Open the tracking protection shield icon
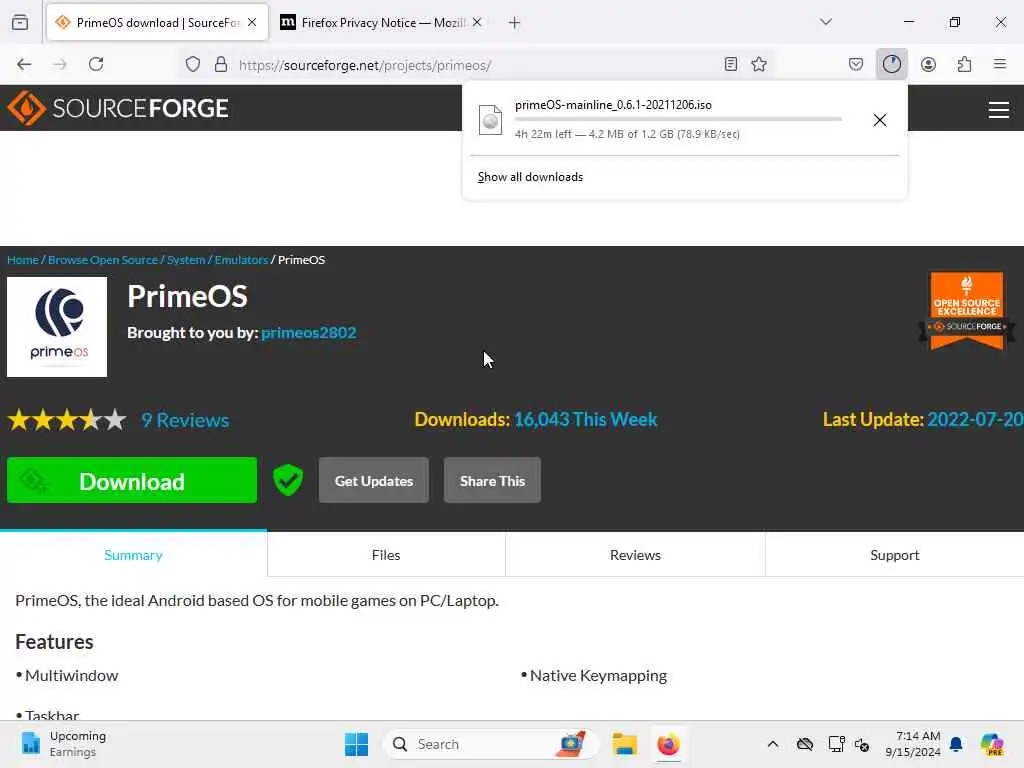This screenshot has height=768, width=1024. point(193,64)
